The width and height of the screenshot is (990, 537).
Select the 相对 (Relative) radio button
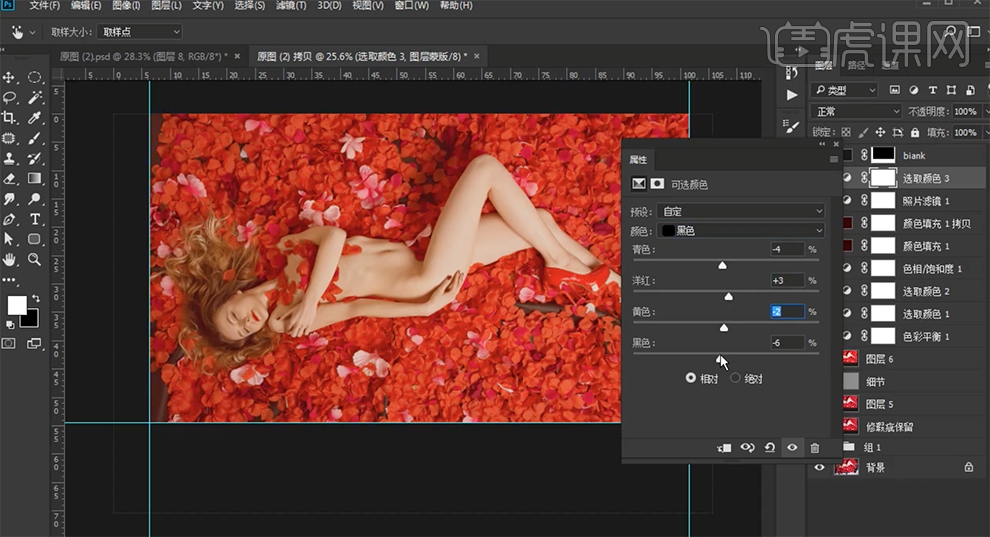pyautogui.click(x=691, y=378)
